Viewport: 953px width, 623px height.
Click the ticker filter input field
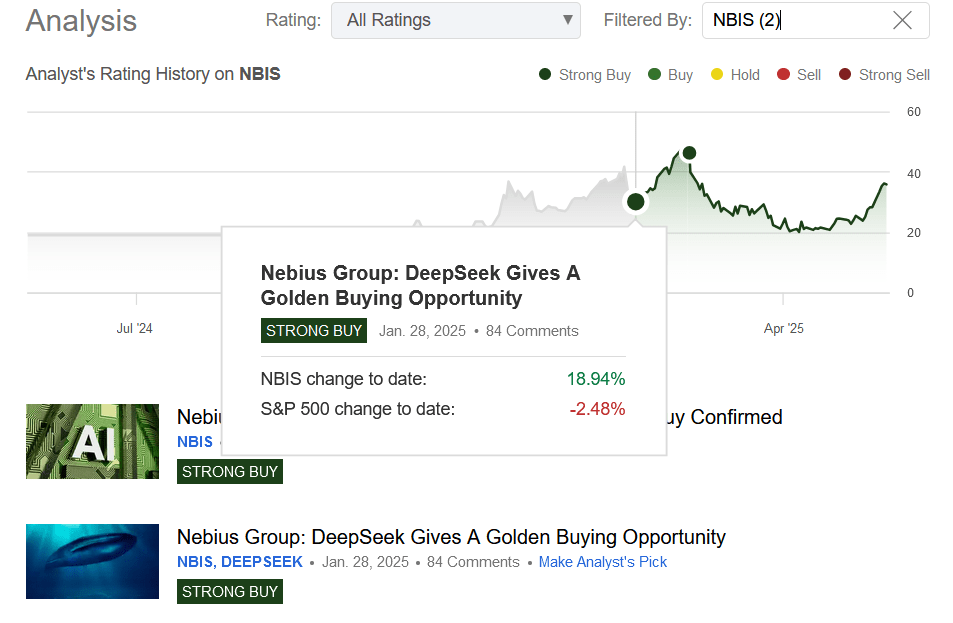click(x=790, y=20)
